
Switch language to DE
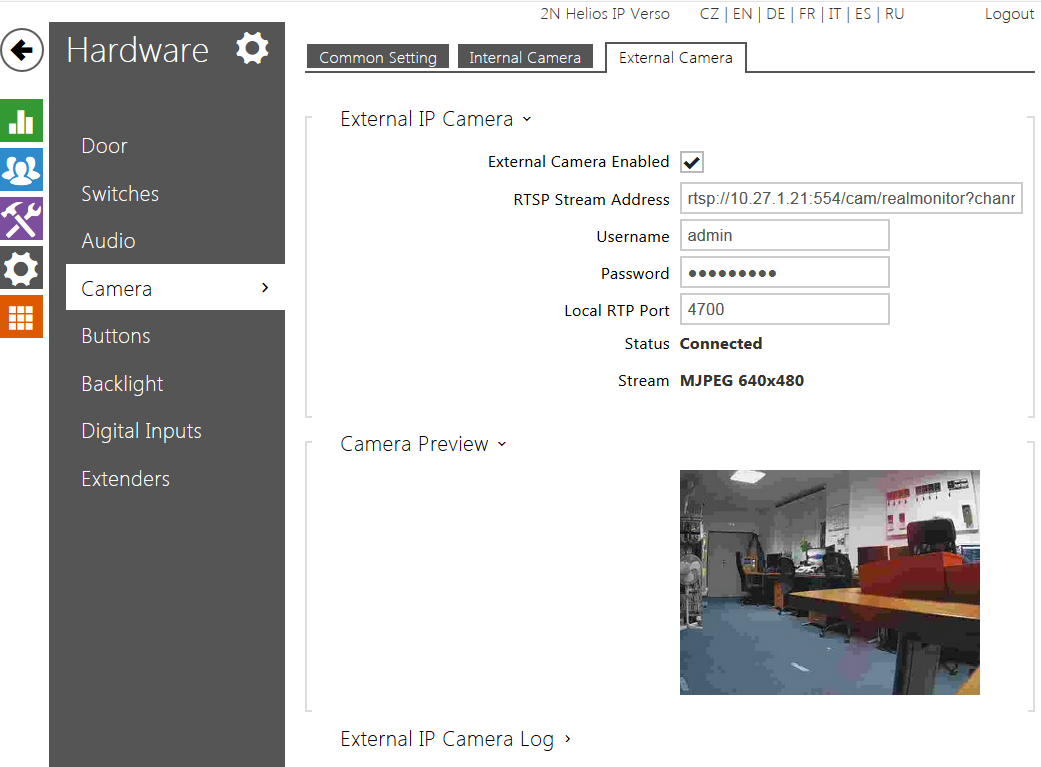[x=775, y=14]
